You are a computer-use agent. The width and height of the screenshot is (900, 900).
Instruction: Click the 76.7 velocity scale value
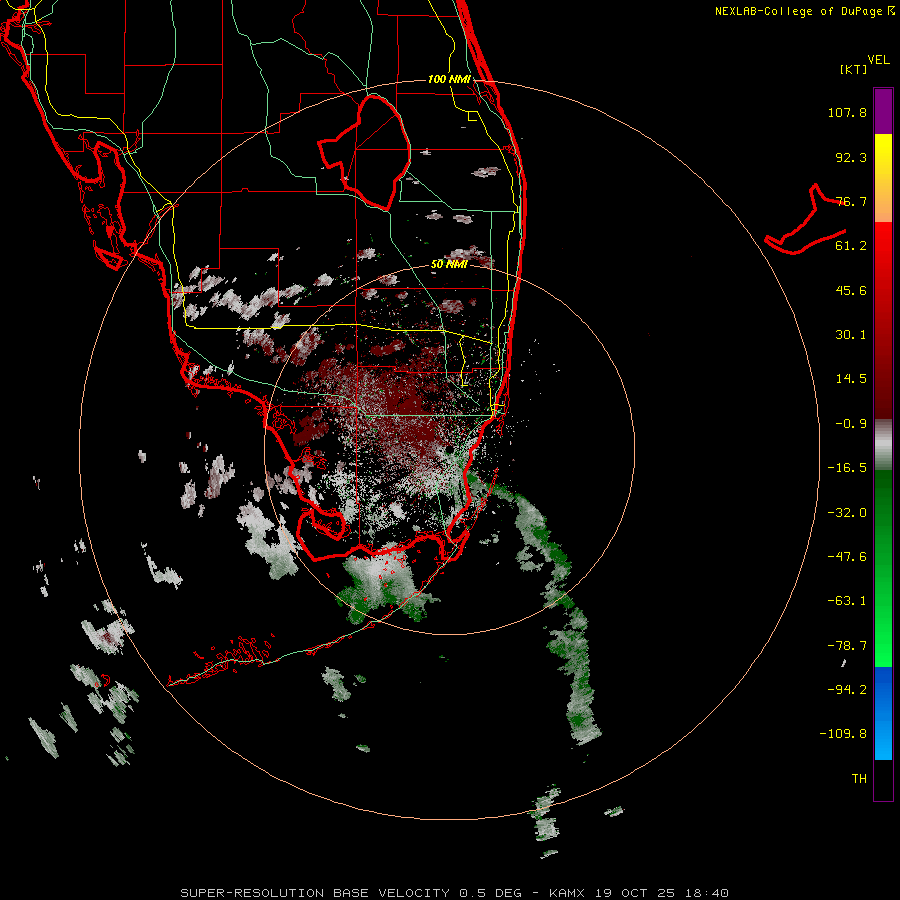tap(851, 201)
